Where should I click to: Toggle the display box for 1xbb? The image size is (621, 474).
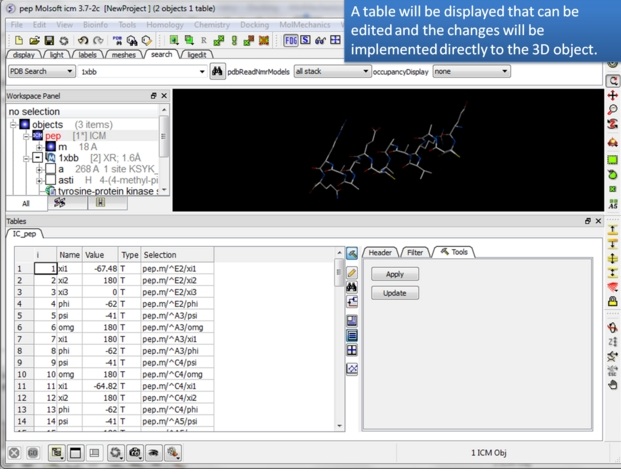[38, 158]
